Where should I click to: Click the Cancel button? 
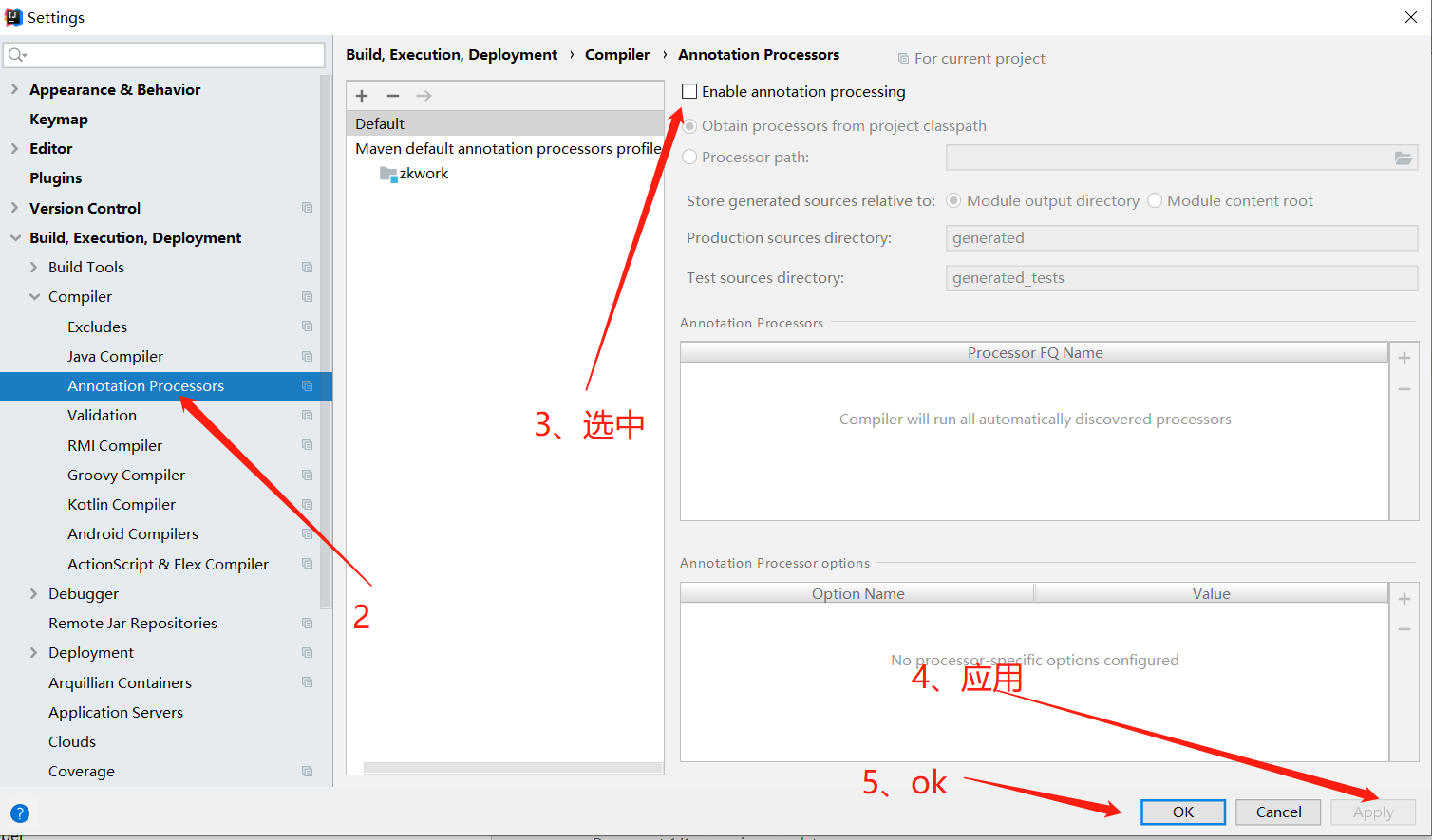pos(1278,812)
